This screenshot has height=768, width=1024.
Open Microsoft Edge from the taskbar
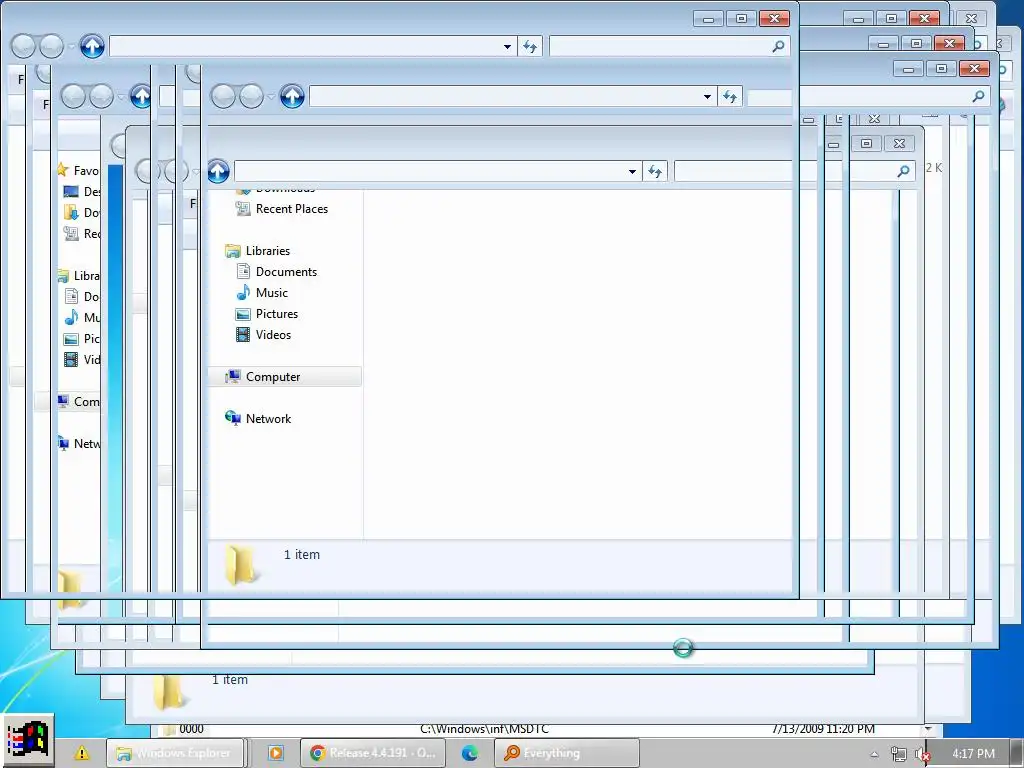(470, 753)
